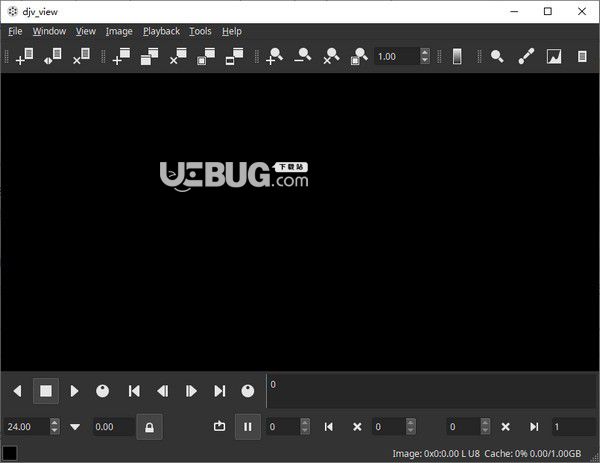Decrement current frame with stepper down arrow
Screen dimensions: 600x463
[305, 431]
